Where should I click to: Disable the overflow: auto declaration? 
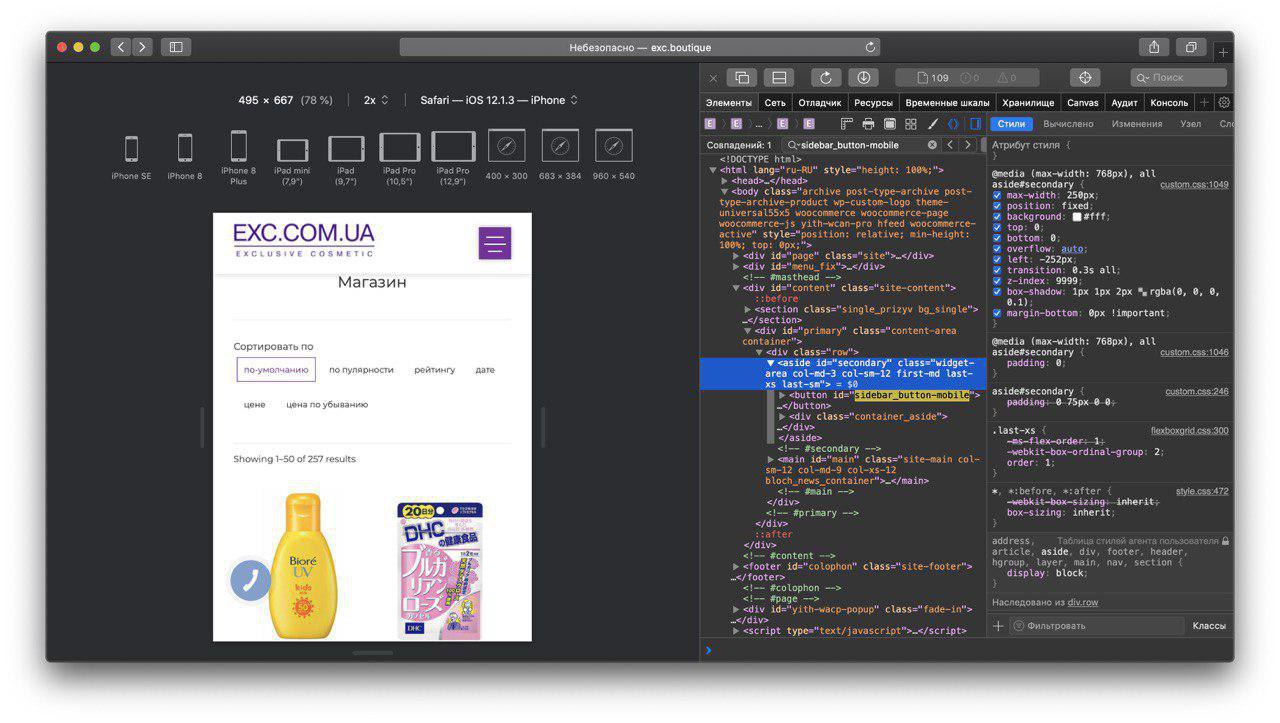click(x=997, y=249)
